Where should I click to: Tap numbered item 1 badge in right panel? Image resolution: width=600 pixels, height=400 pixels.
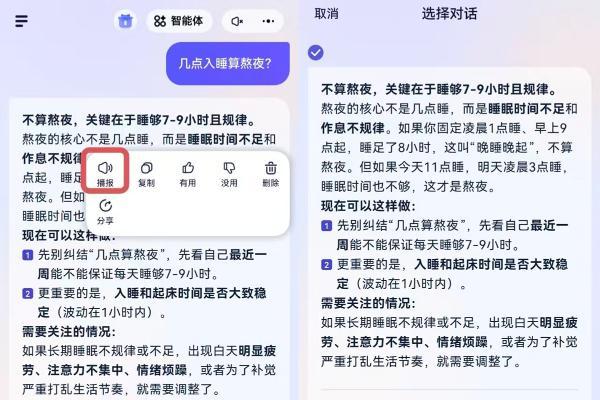pyautogui.click(x=326, y=226)
